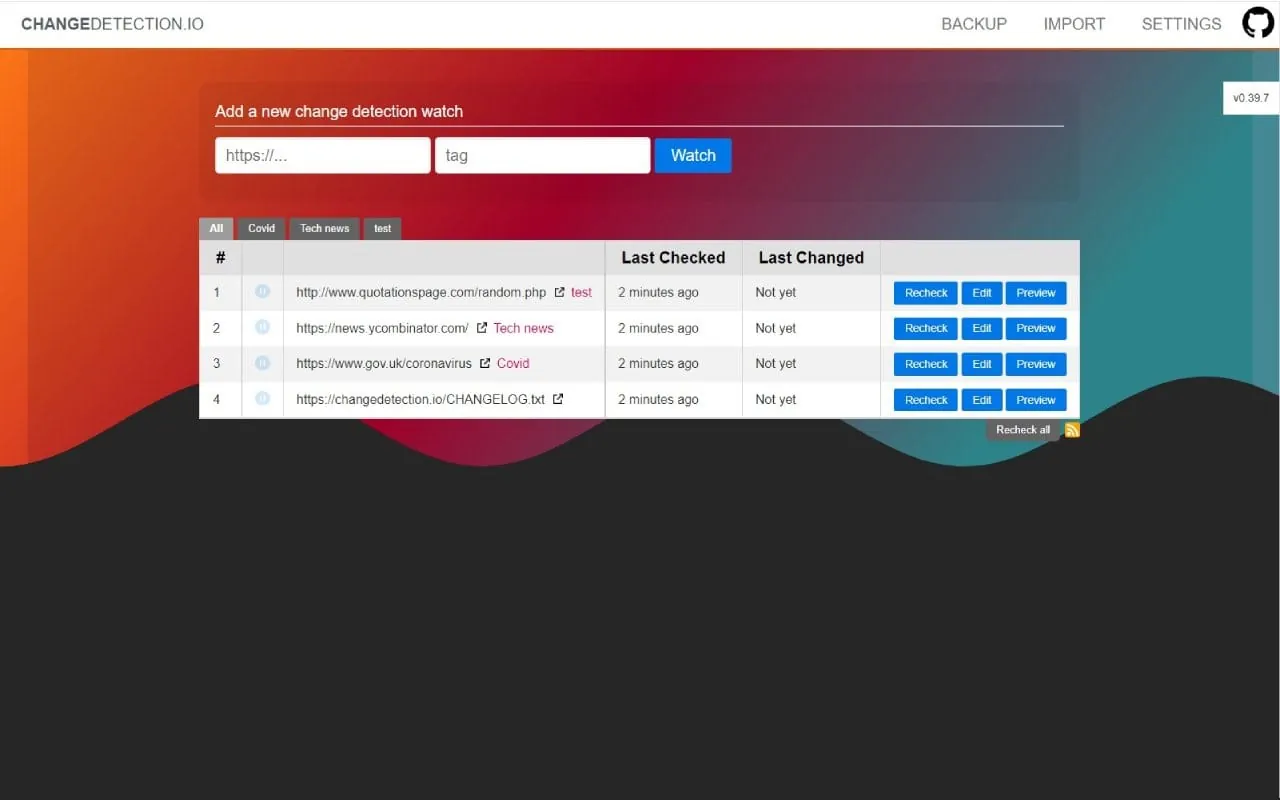This screenshot has width=1280, height=800.
Task: Recheck the CHANGELOG.txt watch
Action: pyautogui.click(x=926, y=400)
